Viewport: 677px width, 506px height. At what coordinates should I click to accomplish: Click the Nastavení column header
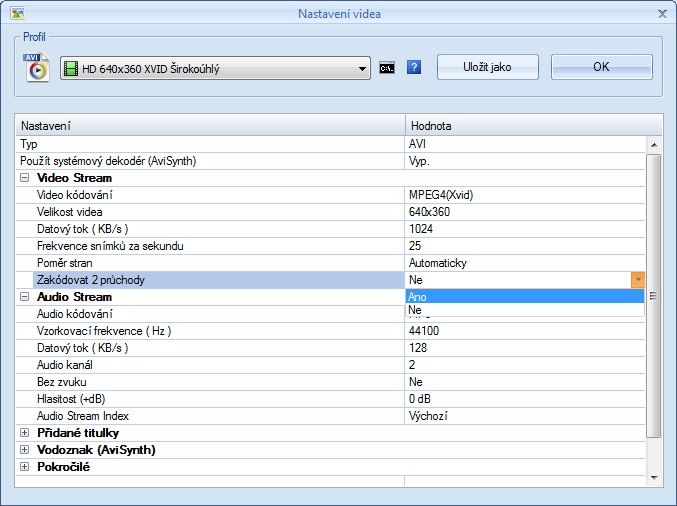pyautogui.click(x=211, y=126)
